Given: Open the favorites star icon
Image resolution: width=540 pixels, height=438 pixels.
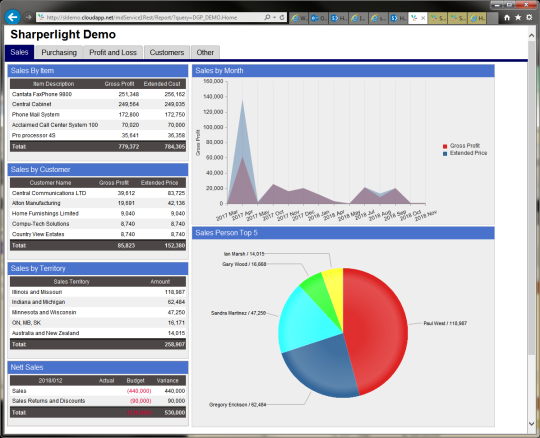Looking at the screenshot, I should click(x=518, y=17).
